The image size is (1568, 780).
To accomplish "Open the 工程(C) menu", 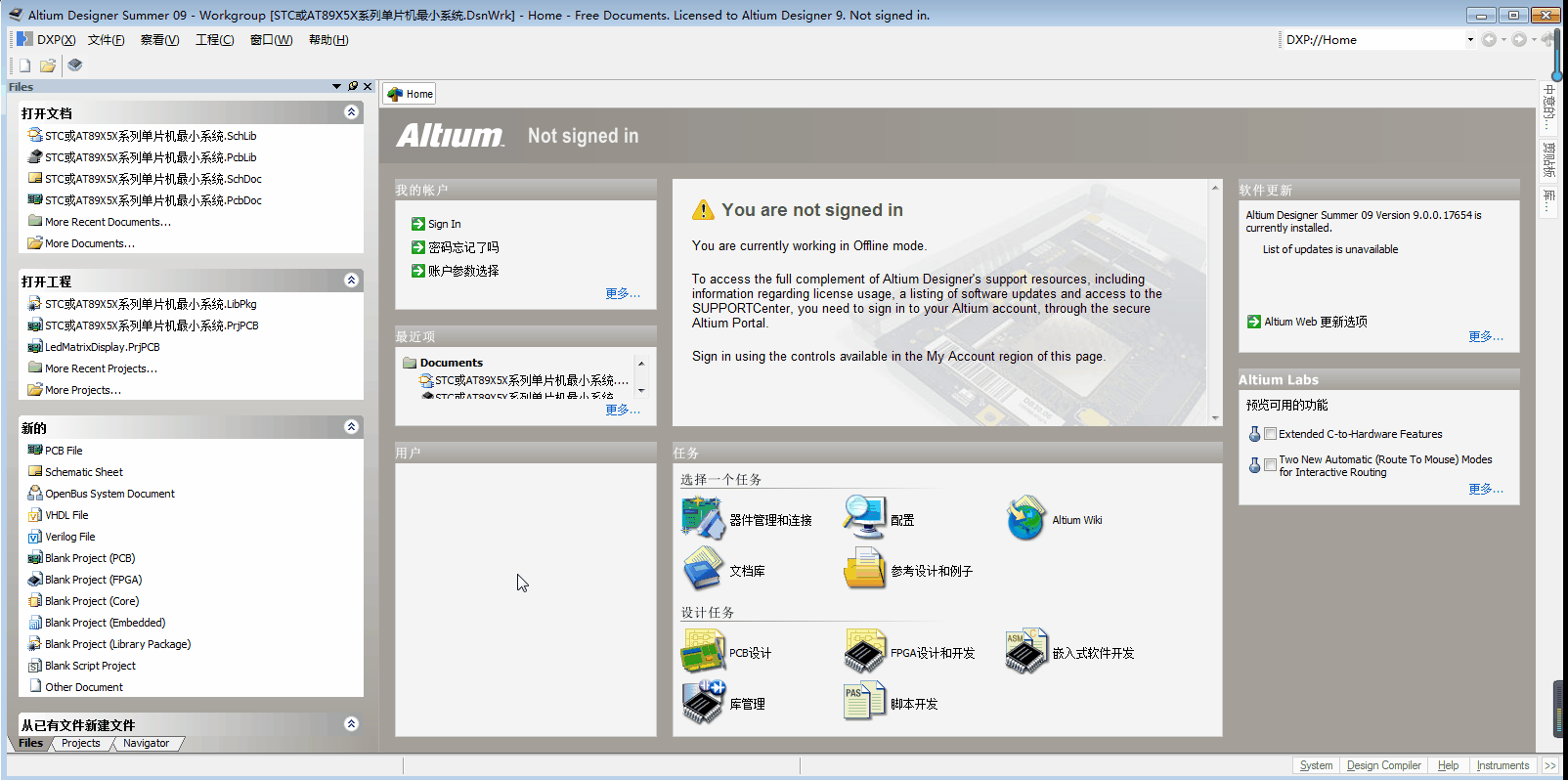I will click(x=214, y=40).
